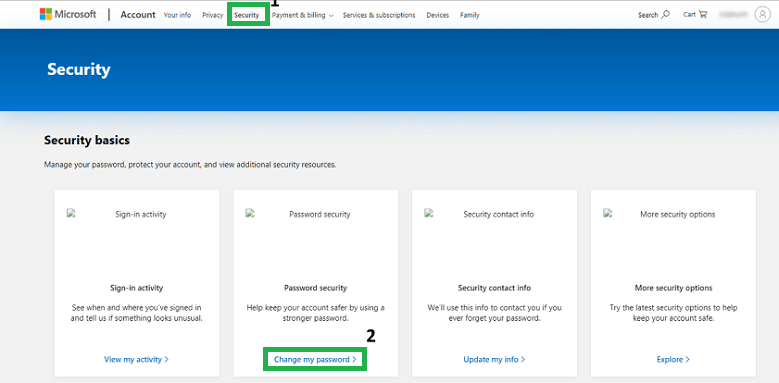Expand the Payment & billing dropdown
This screenshot has height=383, width=779.
pyautogui.click(x=303, y=15)
